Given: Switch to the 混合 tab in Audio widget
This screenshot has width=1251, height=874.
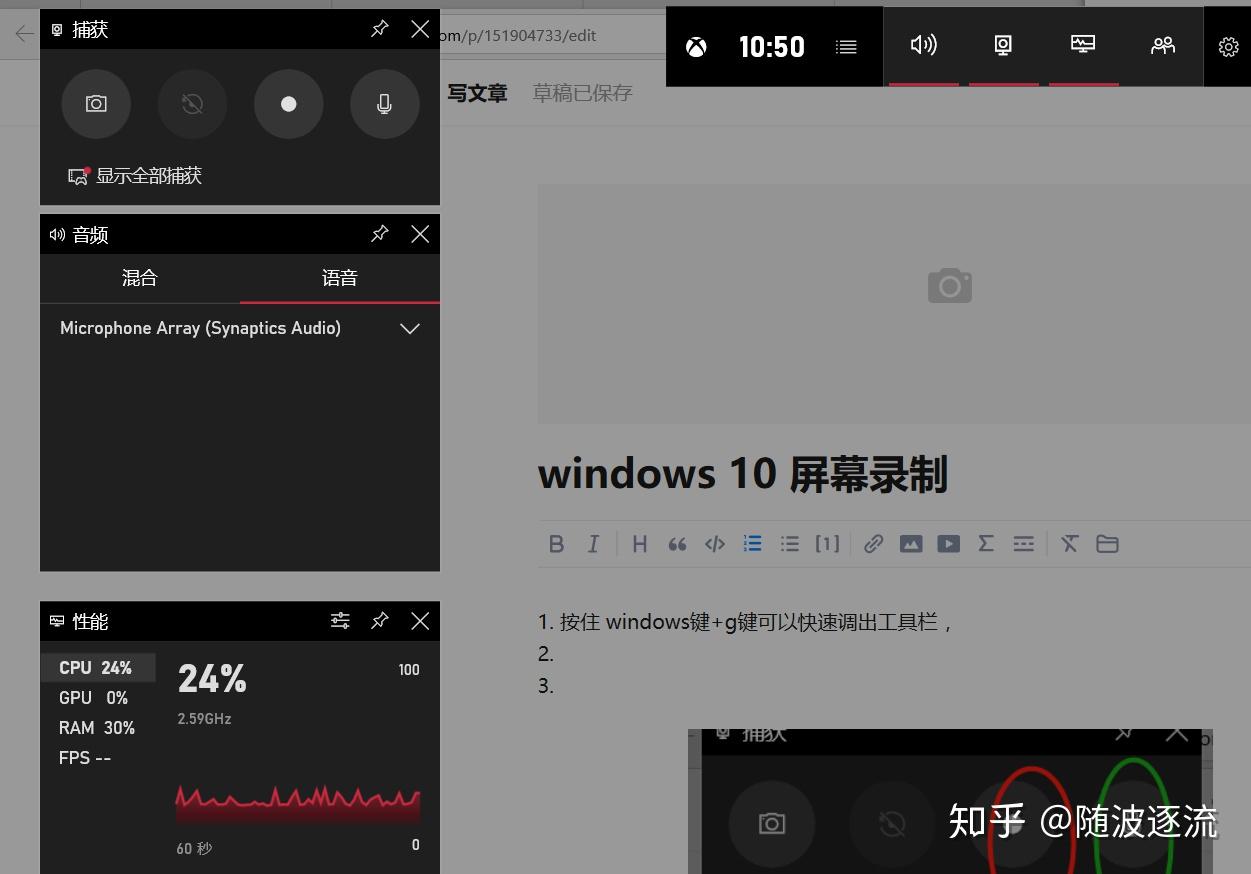Looking at the screenshot, I should [x=139, y=278].
